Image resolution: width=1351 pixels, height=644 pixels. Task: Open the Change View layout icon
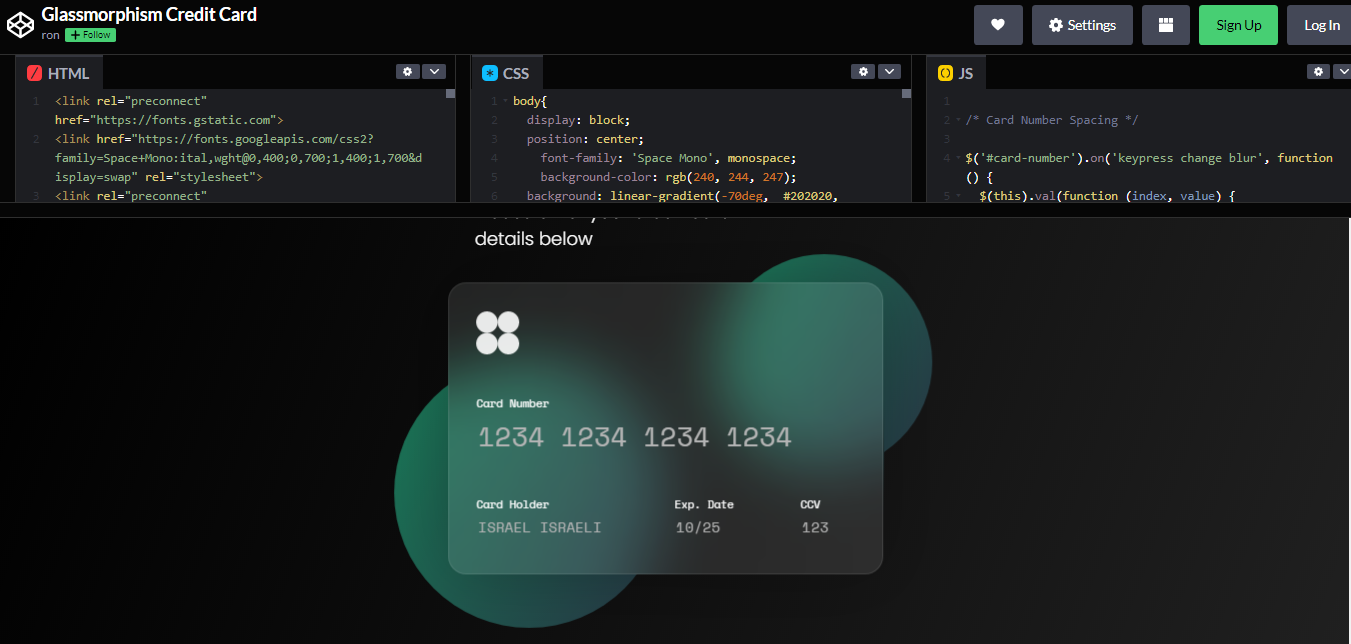pyautogui.click(x=1165, y=24)
